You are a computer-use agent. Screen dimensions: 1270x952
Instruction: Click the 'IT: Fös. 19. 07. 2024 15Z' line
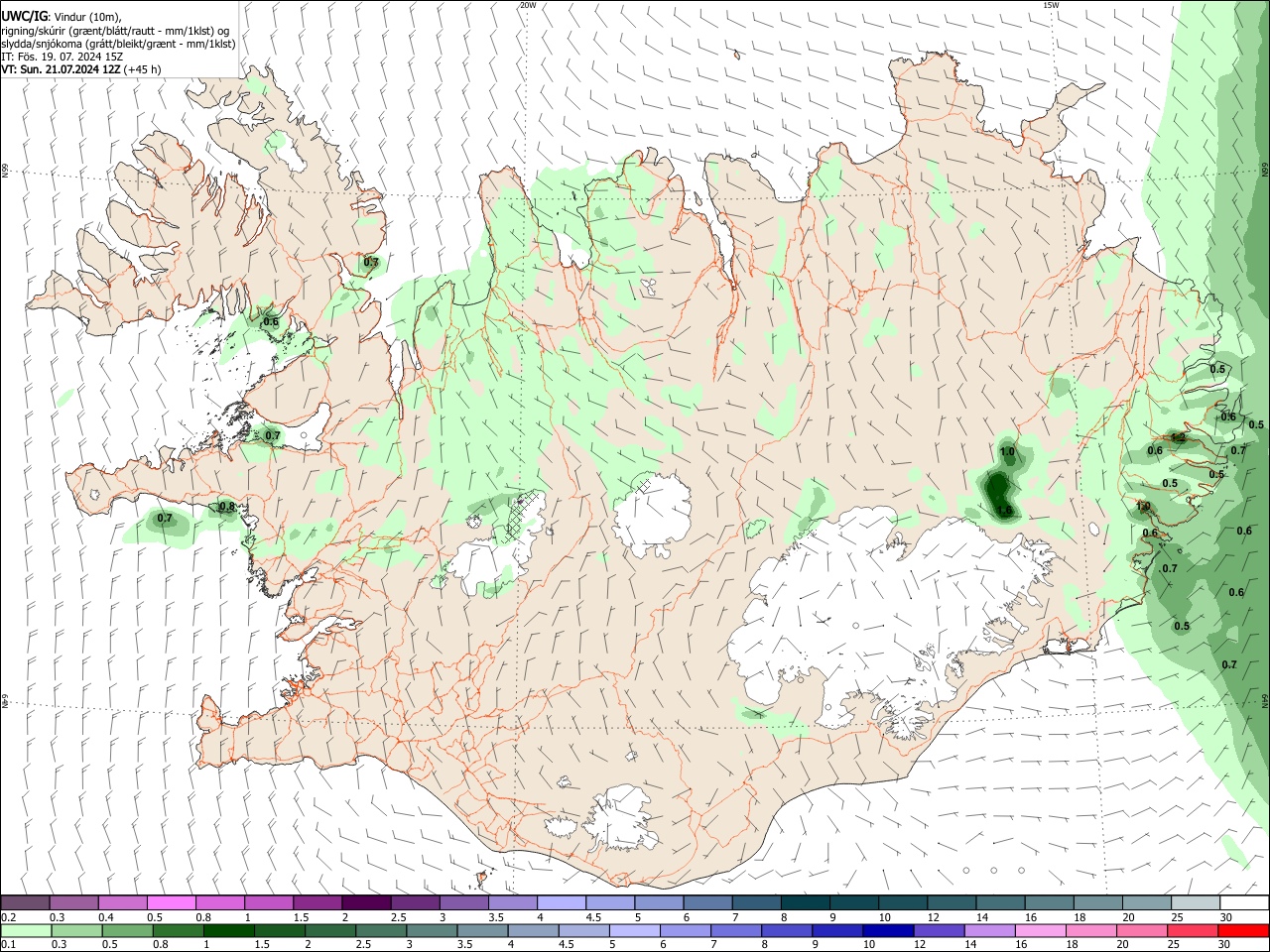[x=63, y=57]
